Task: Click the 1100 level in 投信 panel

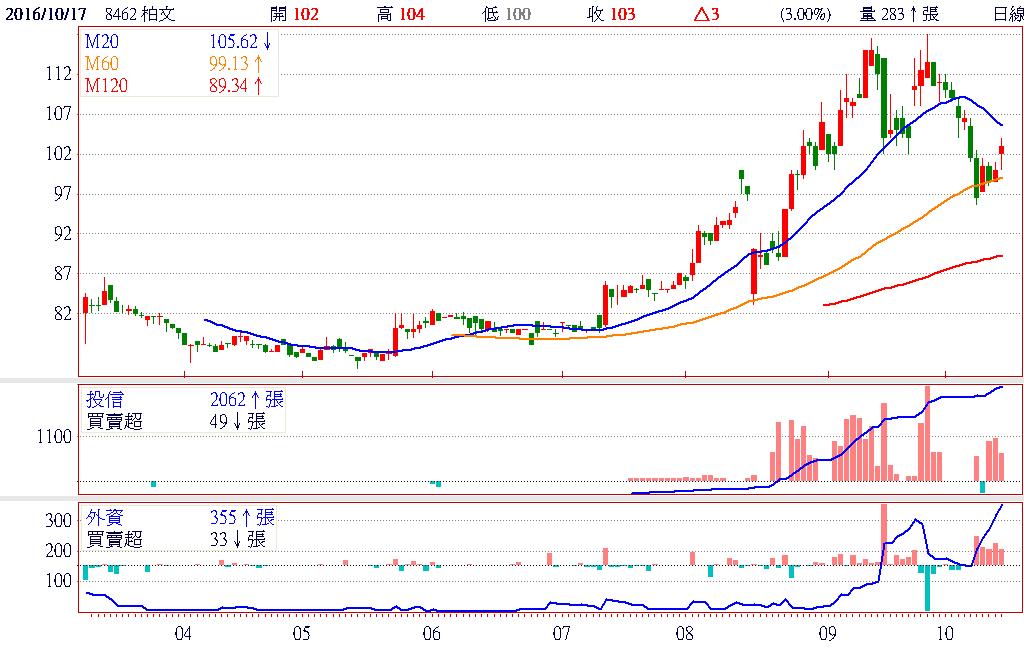Action: click(55, 437)
